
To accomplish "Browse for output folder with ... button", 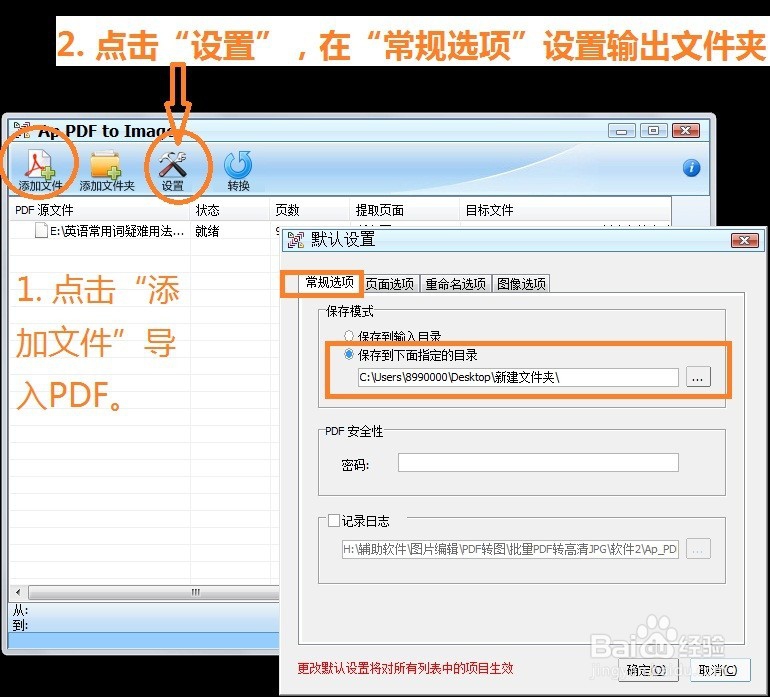I will [x=698, y=377].
